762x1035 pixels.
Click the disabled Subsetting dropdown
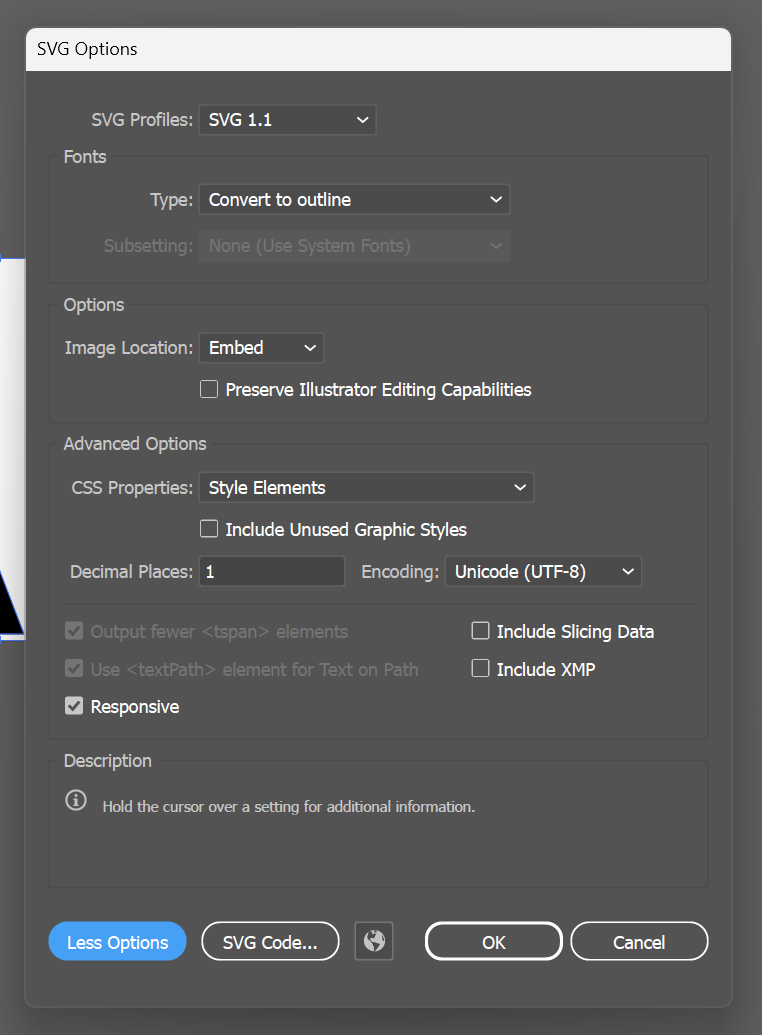click(x=354, y=246)
